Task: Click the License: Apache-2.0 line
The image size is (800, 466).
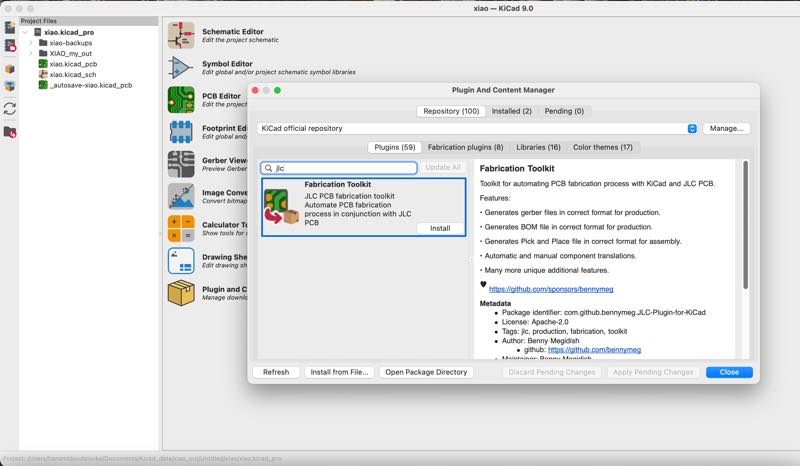Action: 535,322
